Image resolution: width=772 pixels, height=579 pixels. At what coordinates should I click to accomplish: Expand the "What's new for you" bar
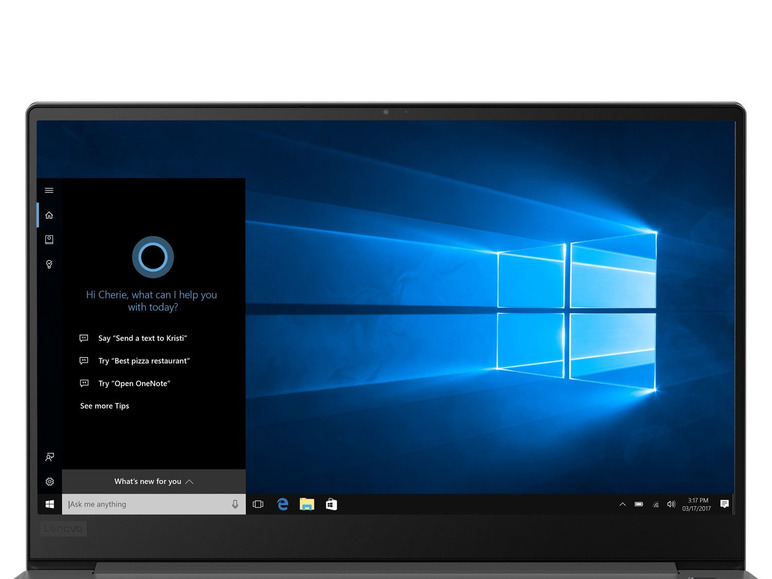[153, 481]
